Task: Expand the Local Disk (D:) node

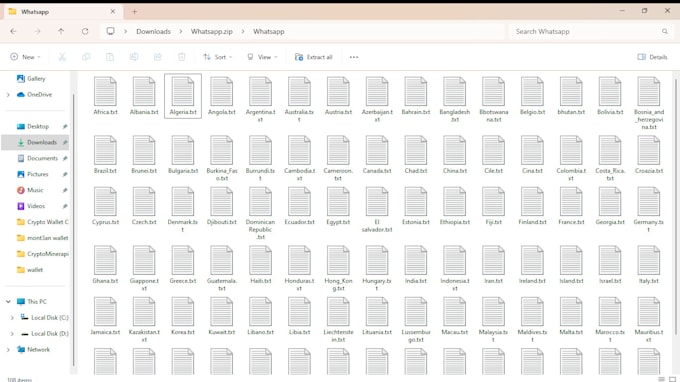Action: tap(12, 333)
